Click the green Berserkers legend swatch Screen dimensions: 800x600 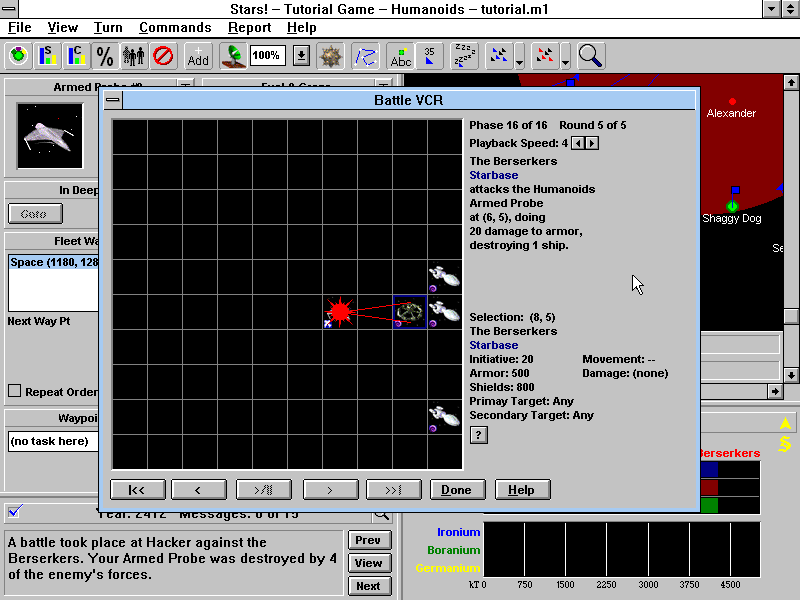click(x=709, y=505)
